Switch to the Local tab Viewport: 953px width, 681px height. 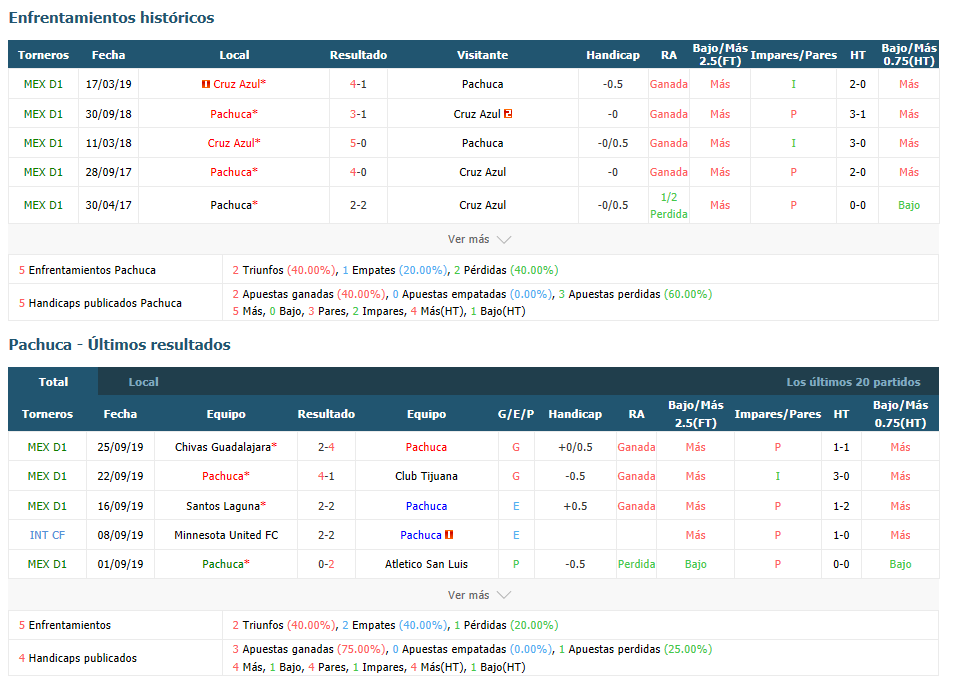pos(143,382)
